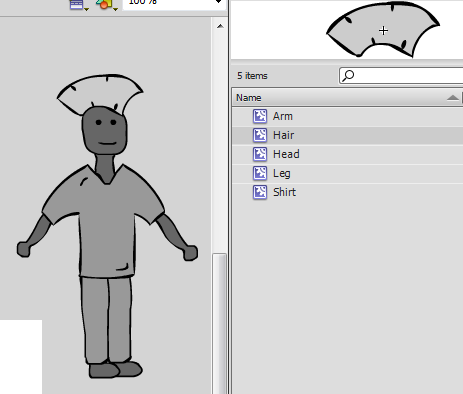This screenshot has width=463, height=394.
Task: Click the vertical scrollbar thumb on stage
Action: (x=219, y=323)
